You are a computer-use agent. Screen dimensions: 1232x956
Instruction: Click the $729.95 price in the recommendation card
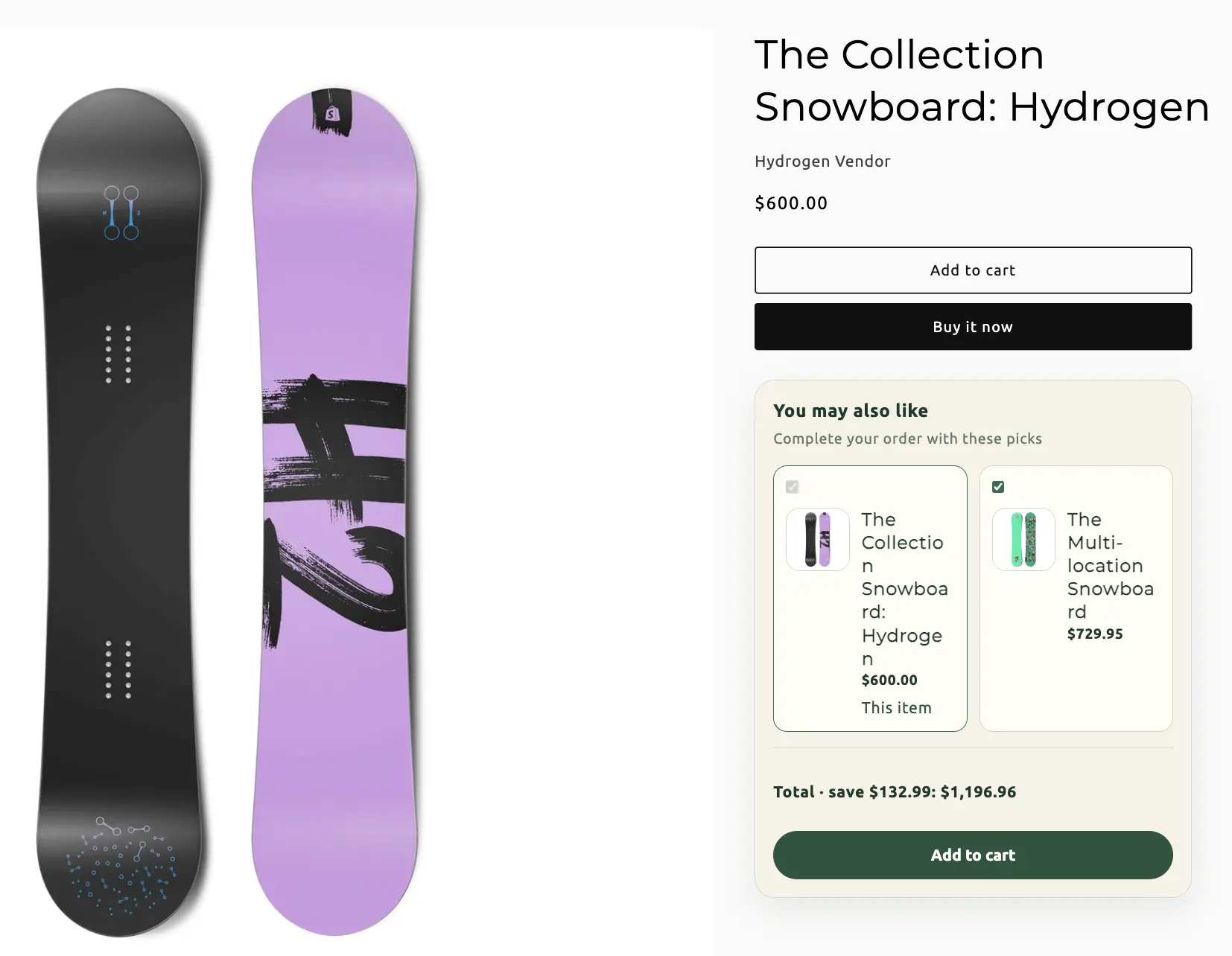pos(1095,634)
